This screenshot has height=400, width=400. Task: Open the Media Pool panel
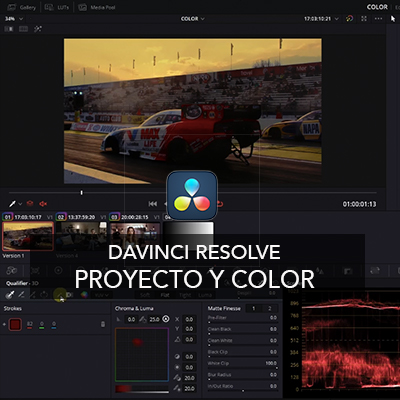click(x=97, y=7)
